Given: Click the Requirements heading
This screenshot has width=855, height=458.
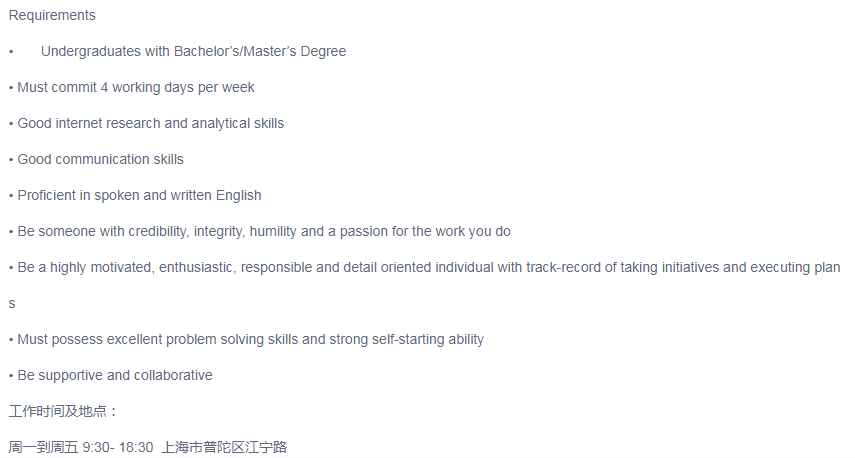Looking at the screenshot, I should point(52,15).
